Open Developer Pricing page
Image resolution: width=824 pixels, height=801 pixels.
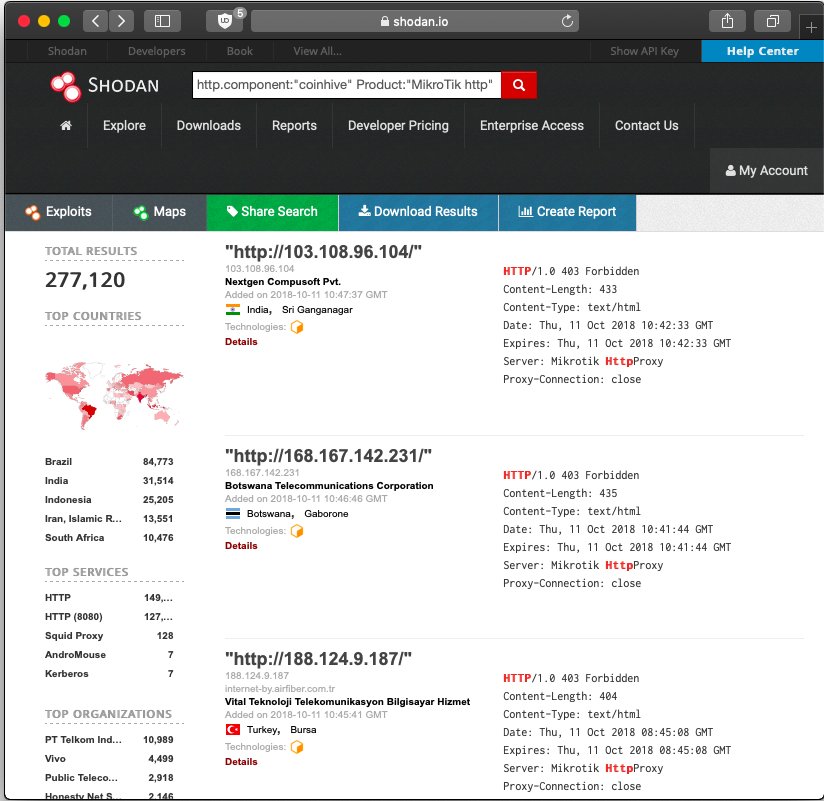pos(398,126)
